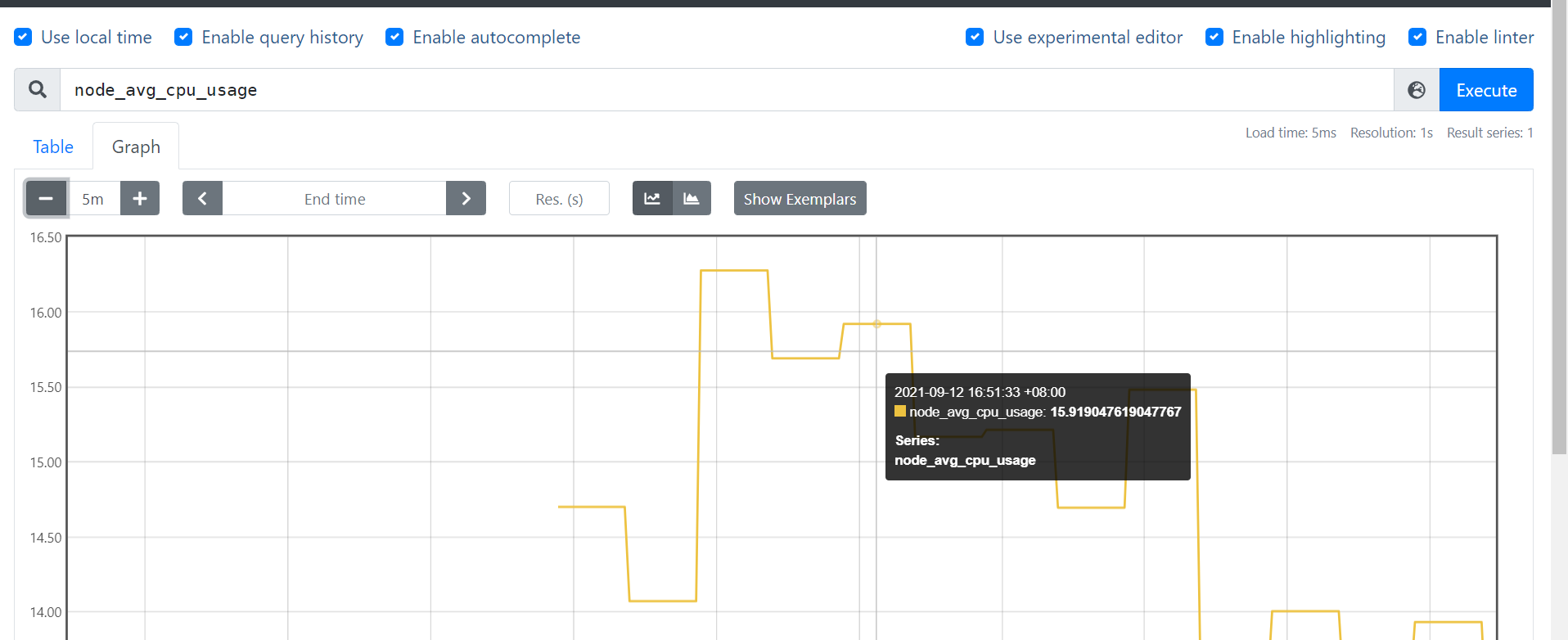This screenshot has width=1568, height=640.
Task: Move end time backward with left chevron
Action: (202, 198)
